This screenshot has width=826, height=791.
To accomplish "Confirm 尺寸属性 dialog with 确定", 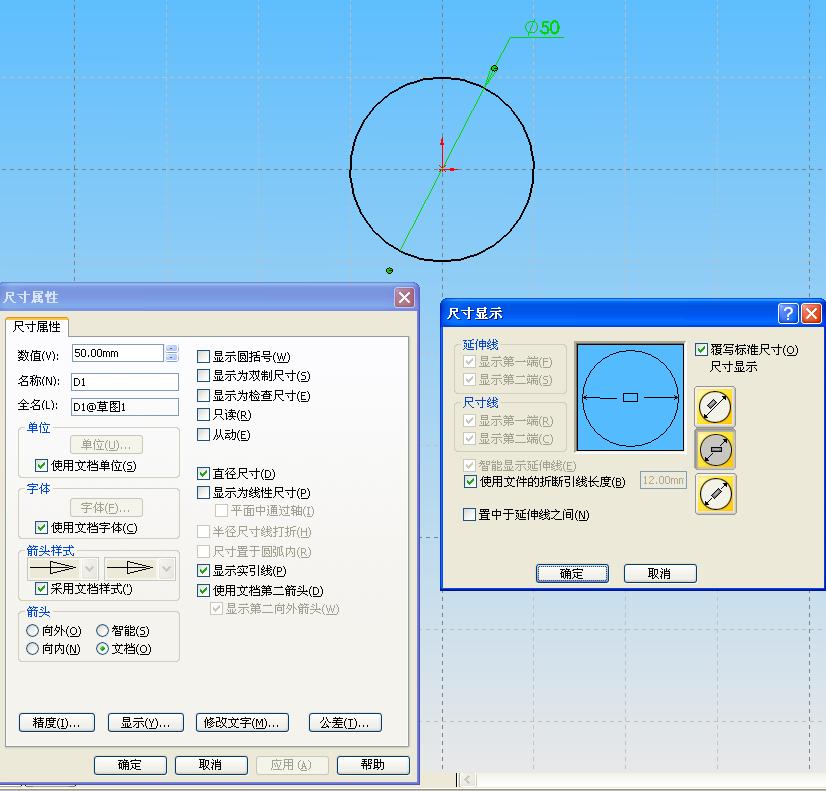I will [x=130, y=765].
